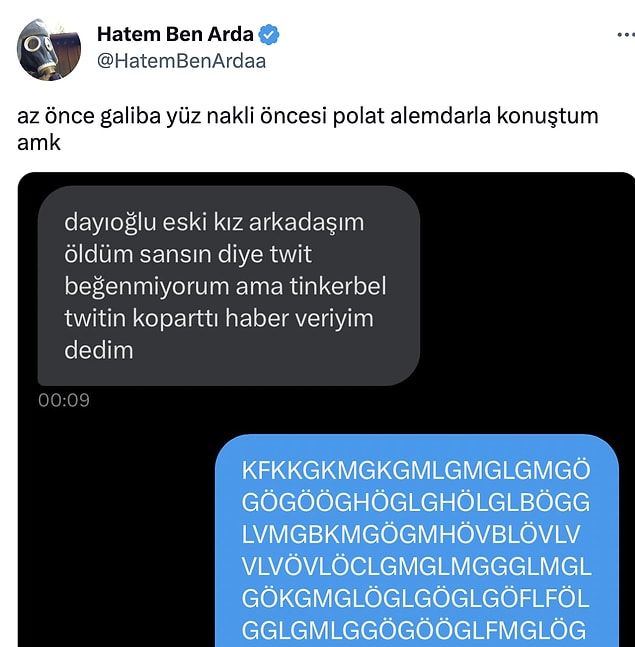Open Hatem Ben Arda's gas mask avatar

coord(49,49)
